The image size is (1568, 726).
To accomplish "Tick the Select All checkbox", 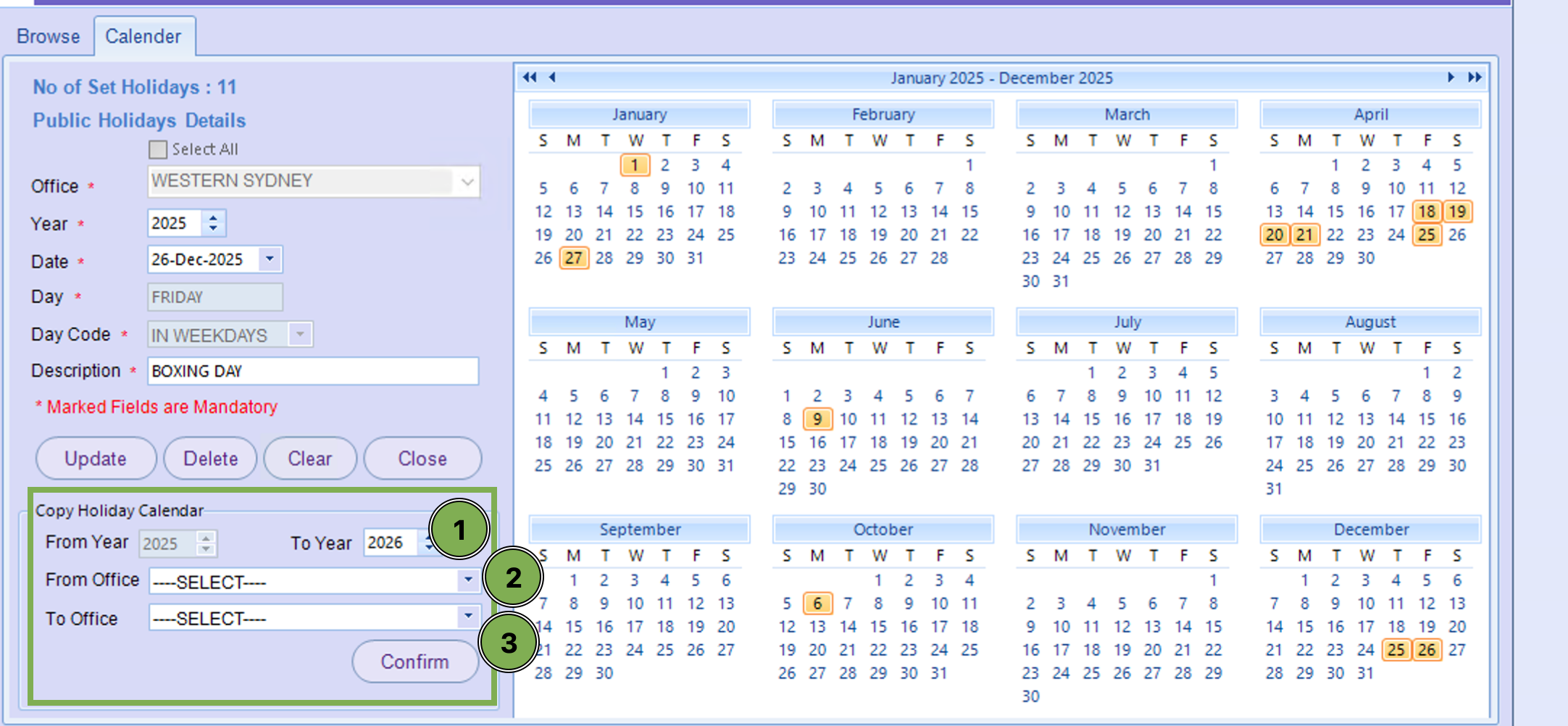I will click(158, 149).
